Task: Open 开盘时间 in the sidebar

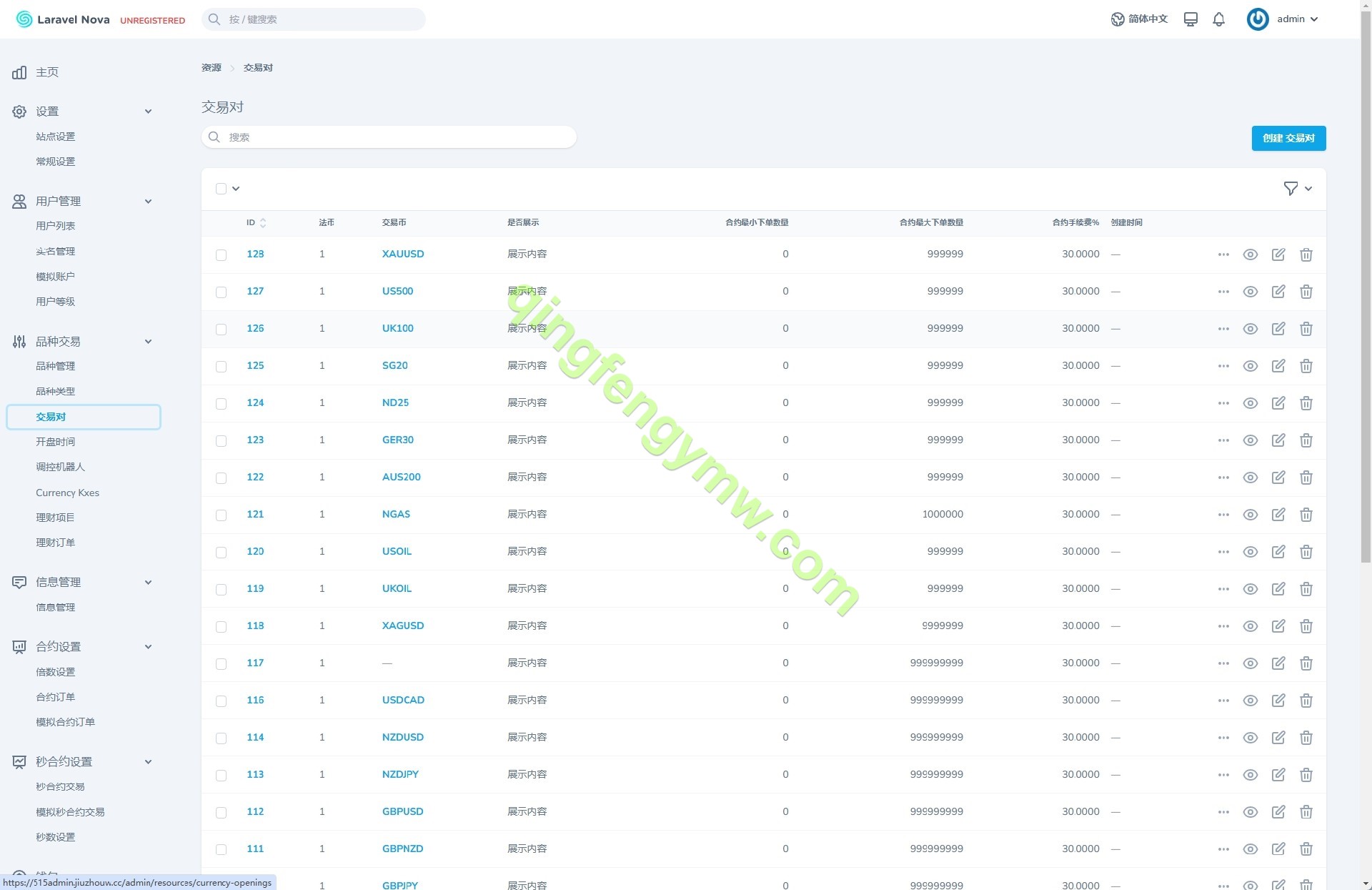Action: [56, 442]
